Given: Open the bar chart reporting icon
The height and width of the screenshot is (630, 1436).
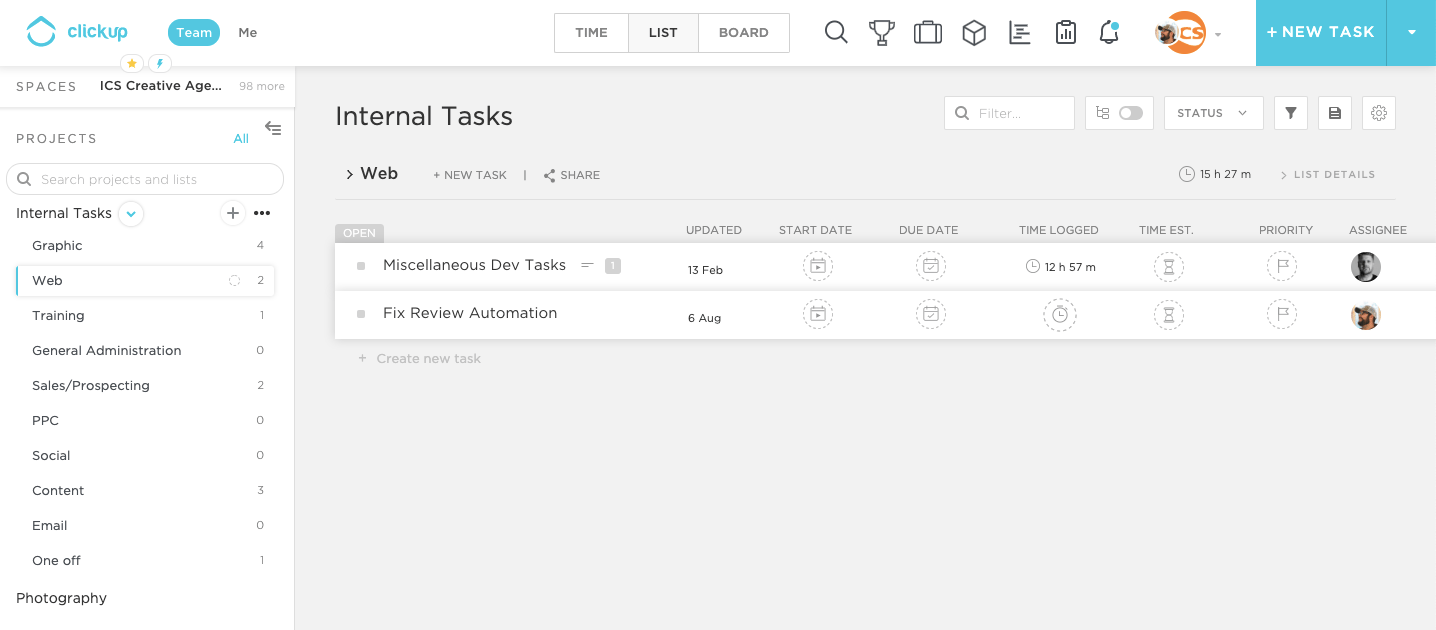Looking at the screenshot, I should pyautogui.click(x=1020, y=32).
